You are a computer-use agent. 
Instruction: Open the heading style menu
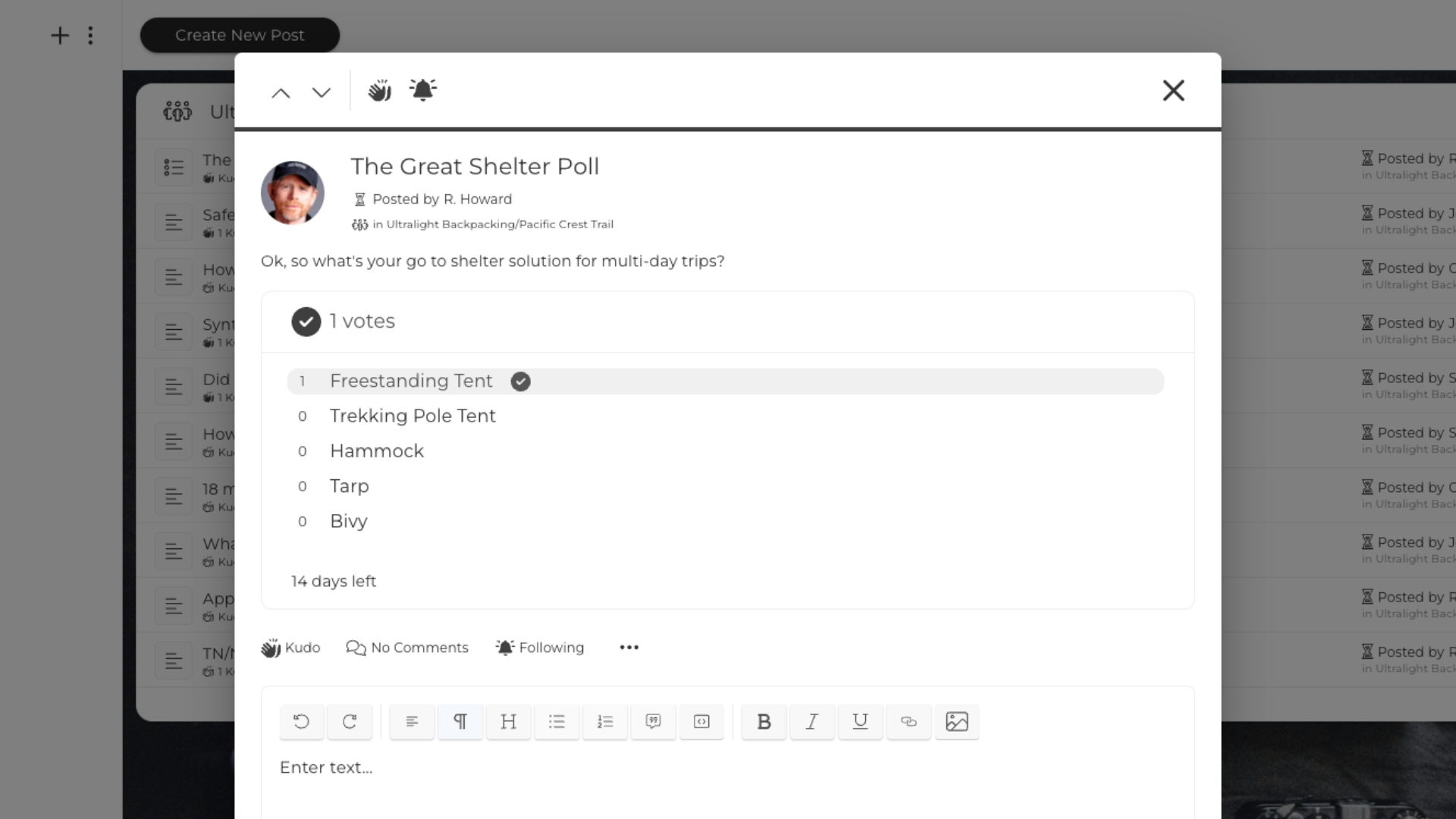coord(508,721)
